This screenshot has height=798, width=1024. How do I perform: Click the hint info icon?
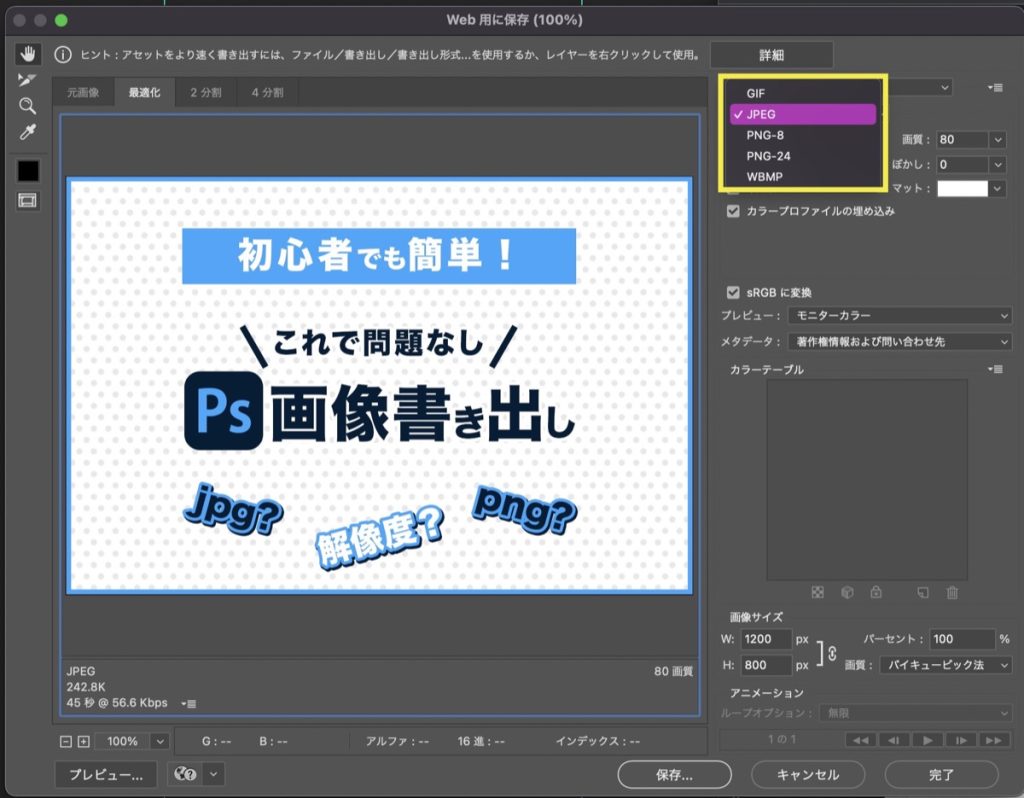tap(63, 55)
